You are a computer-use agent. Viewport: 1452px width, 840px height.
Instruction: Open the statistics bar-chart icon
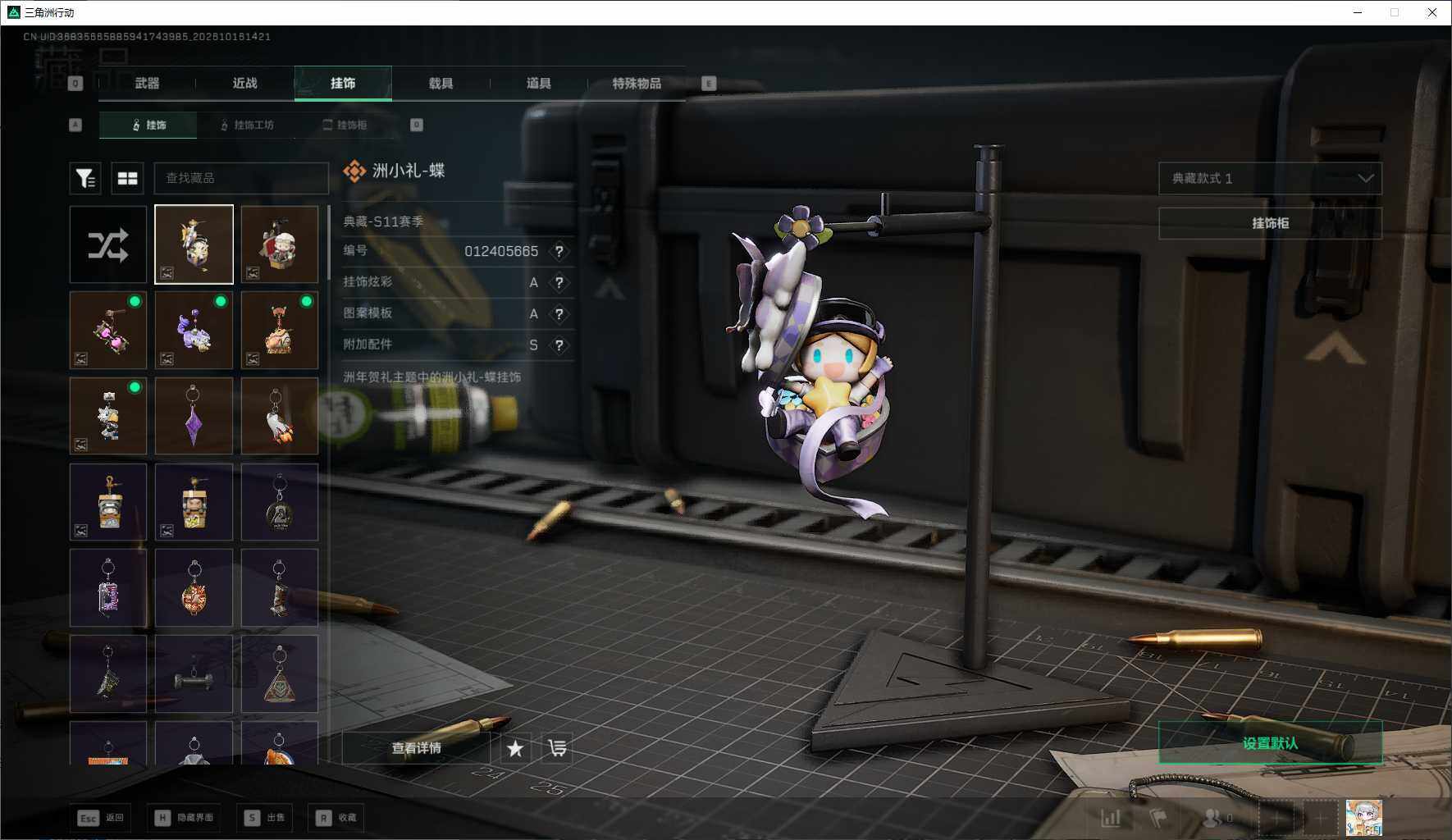tap(1111, 818)
